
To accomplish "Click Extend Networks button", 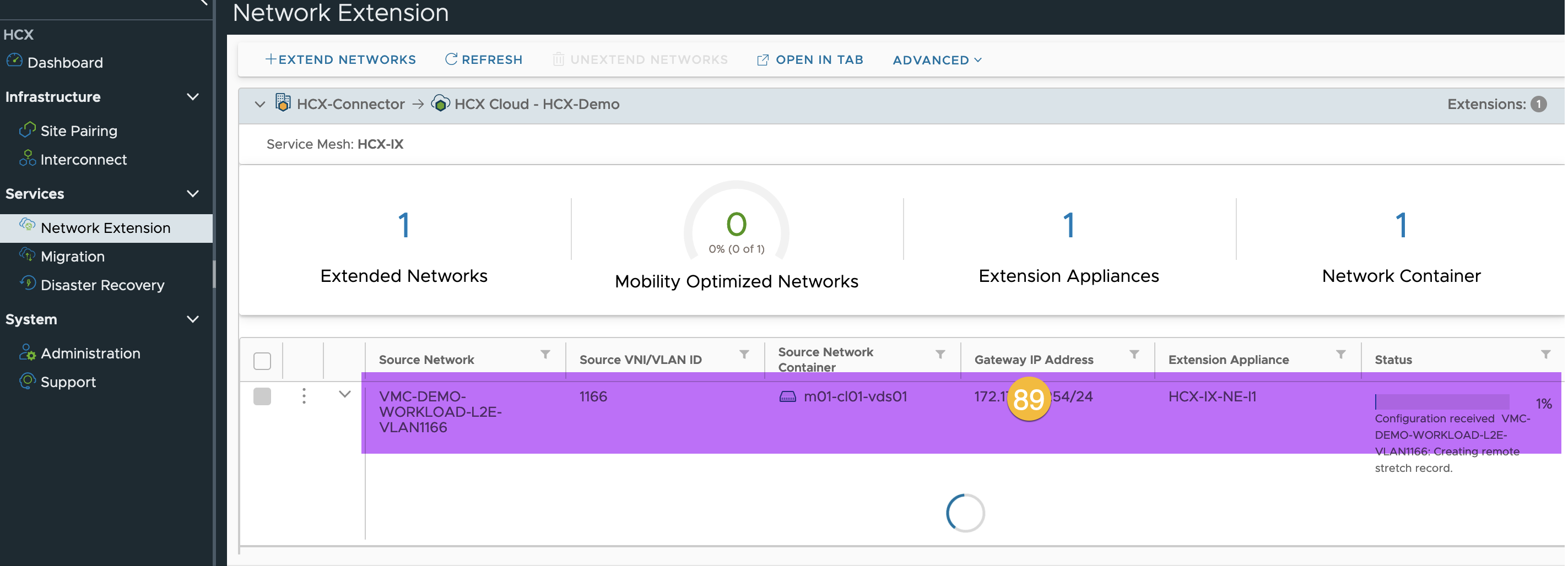I will click(x=341, y=59).
